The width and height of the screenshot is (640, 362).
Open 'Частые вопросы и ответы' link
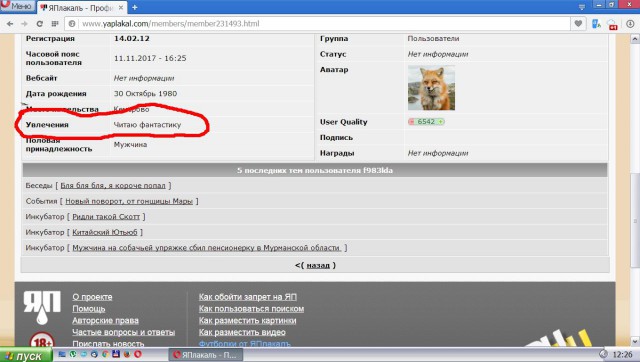(x=123, y=332)
